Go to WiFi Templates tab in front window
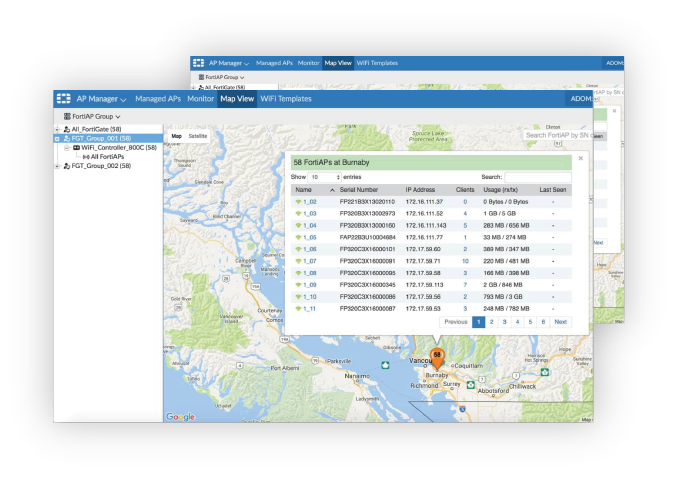Screen dimensions: 680x477 point(286,99)
